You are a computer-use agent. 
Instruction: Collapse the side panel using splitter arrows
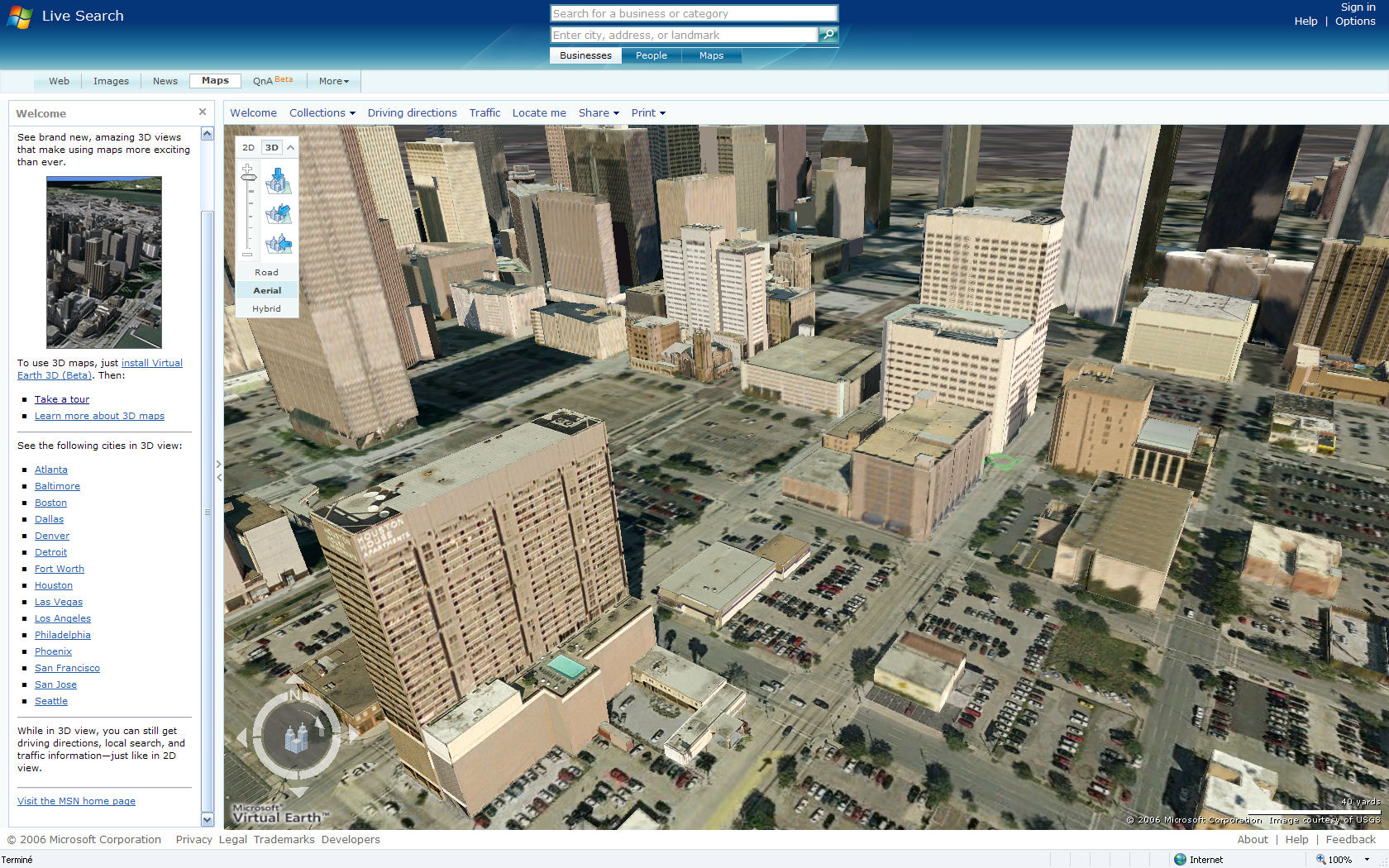click(x=218, y=471)
